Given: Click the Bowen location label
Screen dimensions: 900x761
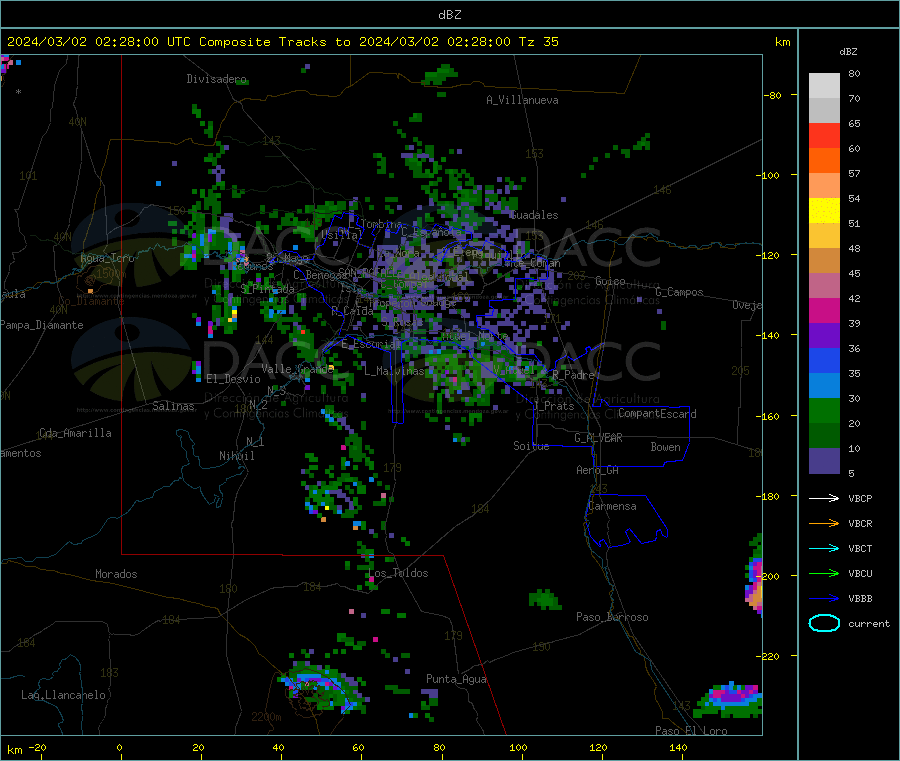Looking at the screenshot, I should point(665,447).
